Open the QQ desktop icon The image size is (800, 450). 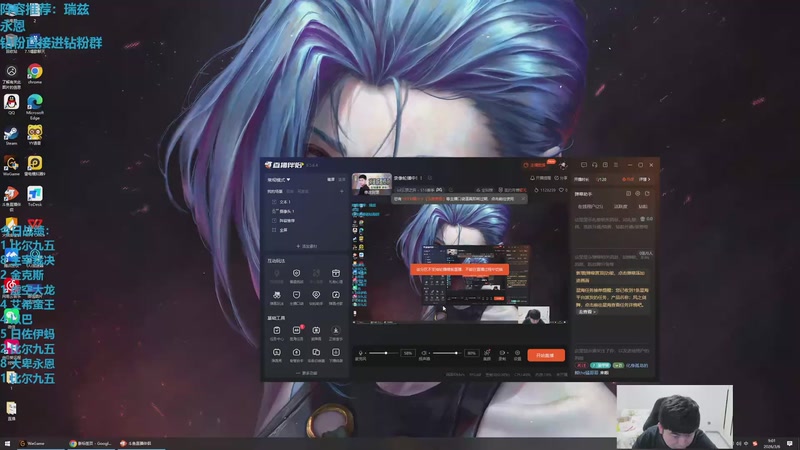11,104
